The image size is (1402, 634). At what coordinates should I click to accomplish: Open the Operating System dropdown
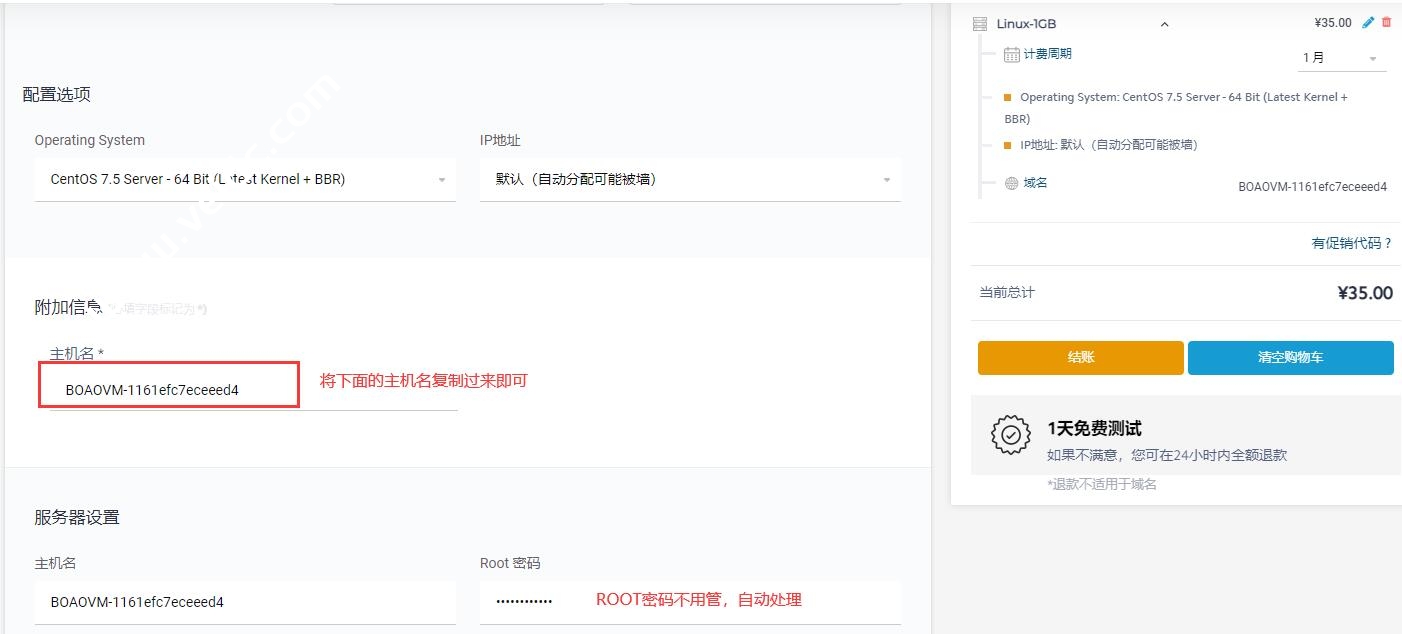pyautogui.click(x=245, y=180)
